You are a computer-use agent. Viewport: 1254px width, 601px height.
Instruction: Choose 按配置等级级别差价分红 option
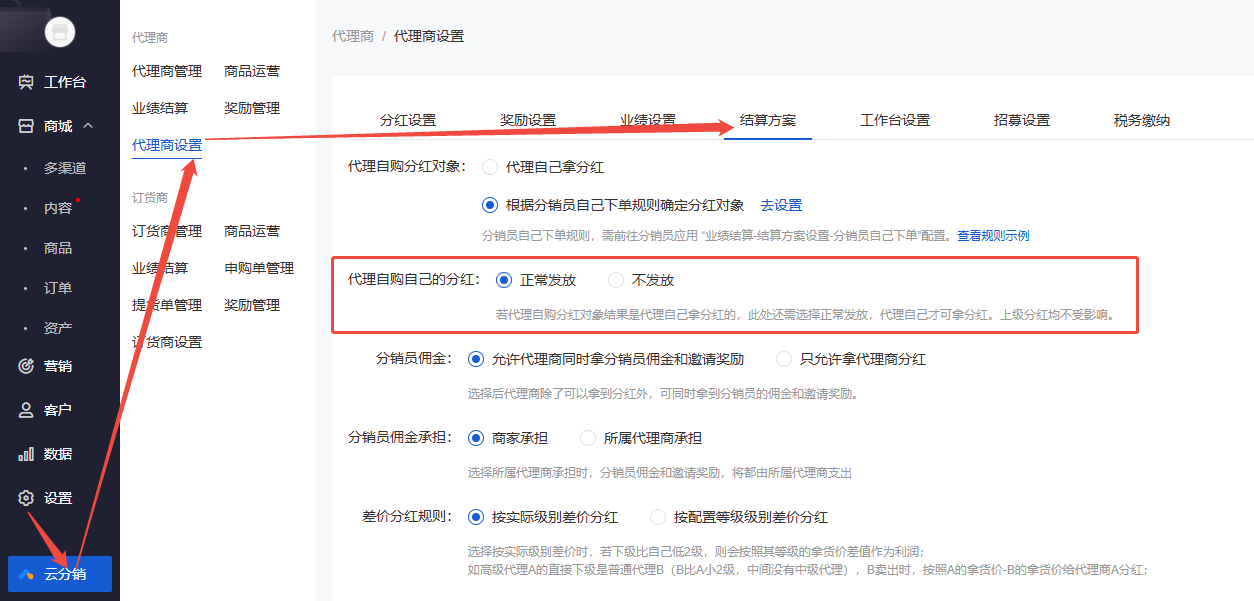[x=658, y=517]
